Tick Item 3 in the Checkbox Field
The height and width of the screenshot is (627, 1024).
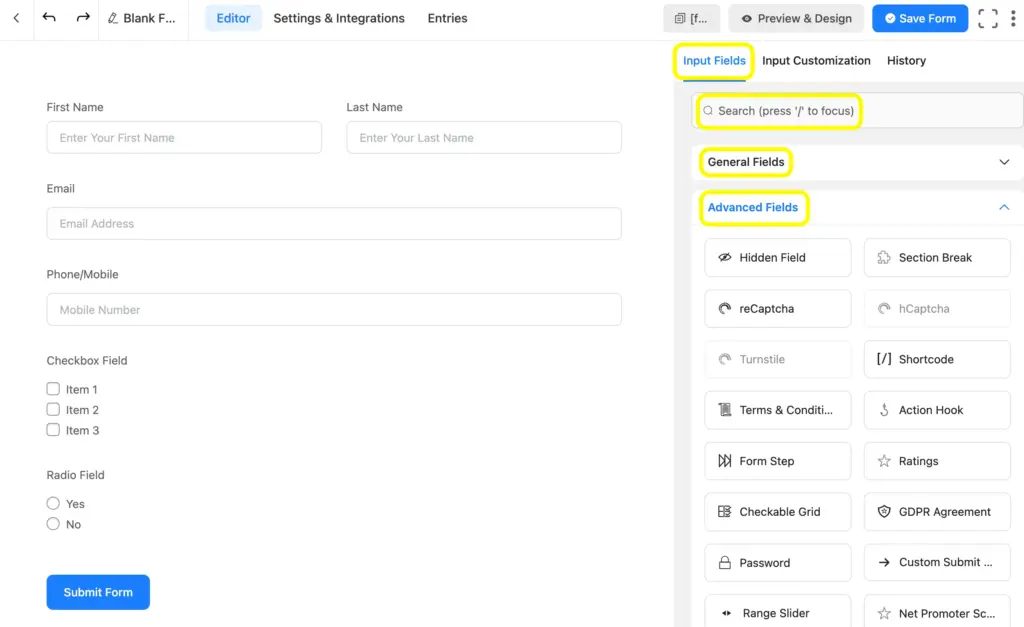tap(53, 430)
